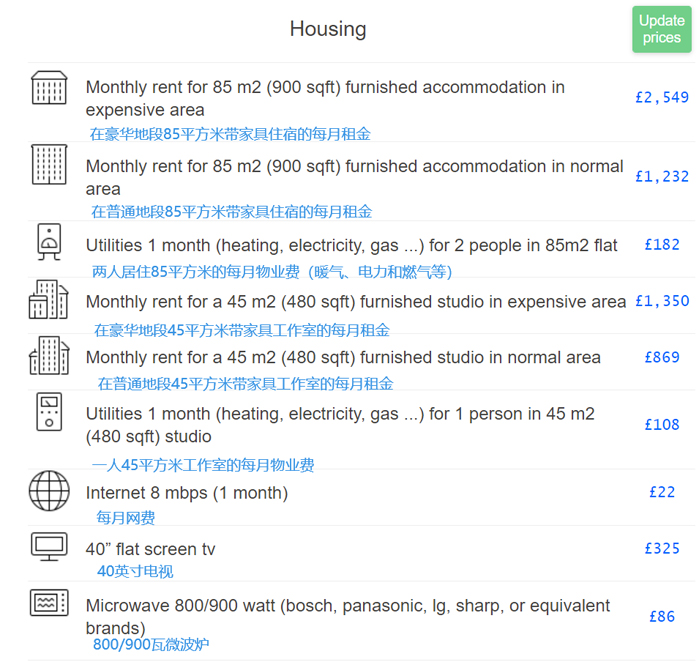Click the £1,350 studio rent price
The image size is (699, 662).
662,302
